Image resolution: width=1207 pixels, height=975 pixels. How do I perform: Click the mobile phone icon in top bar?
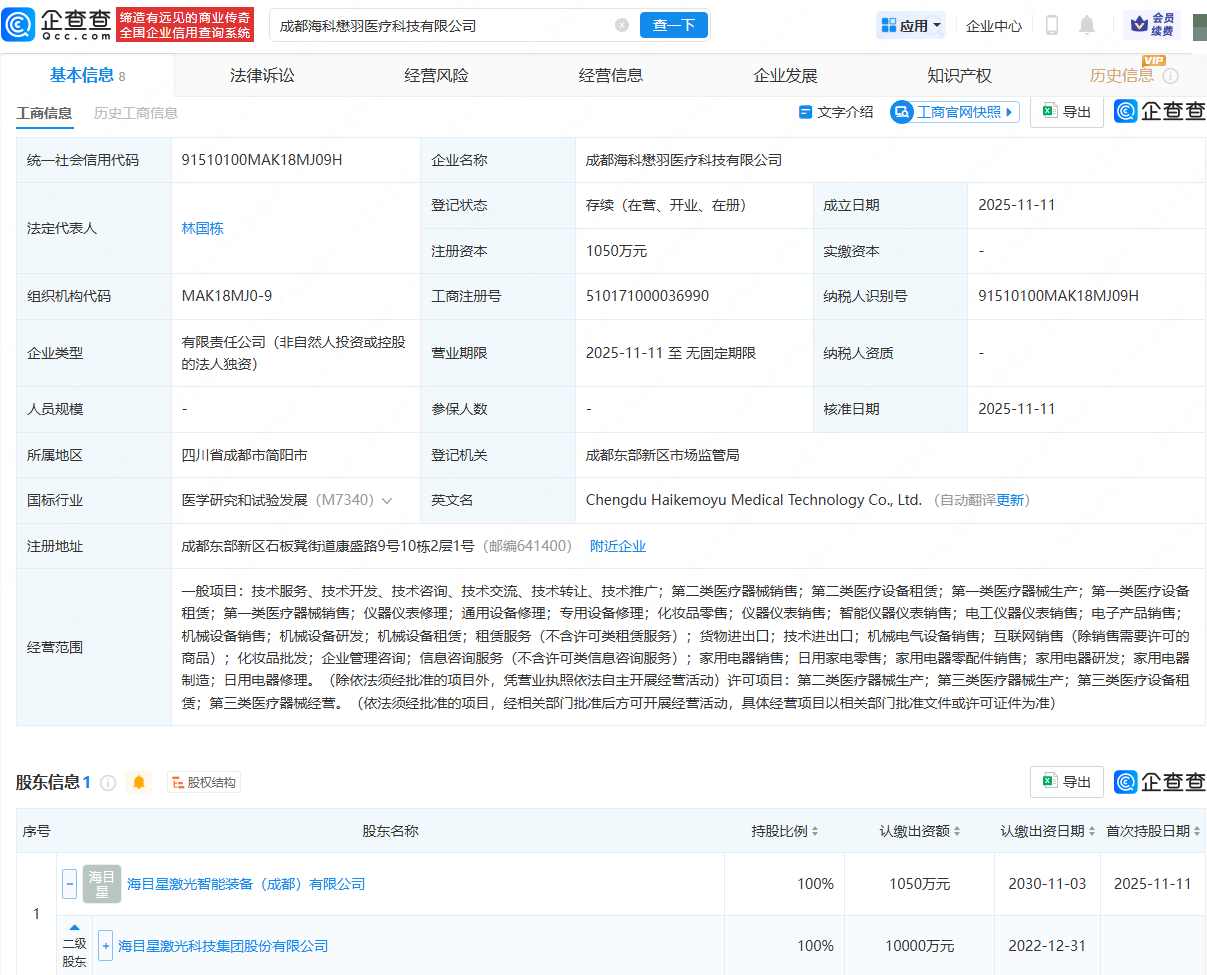(x=1051, y=25)
